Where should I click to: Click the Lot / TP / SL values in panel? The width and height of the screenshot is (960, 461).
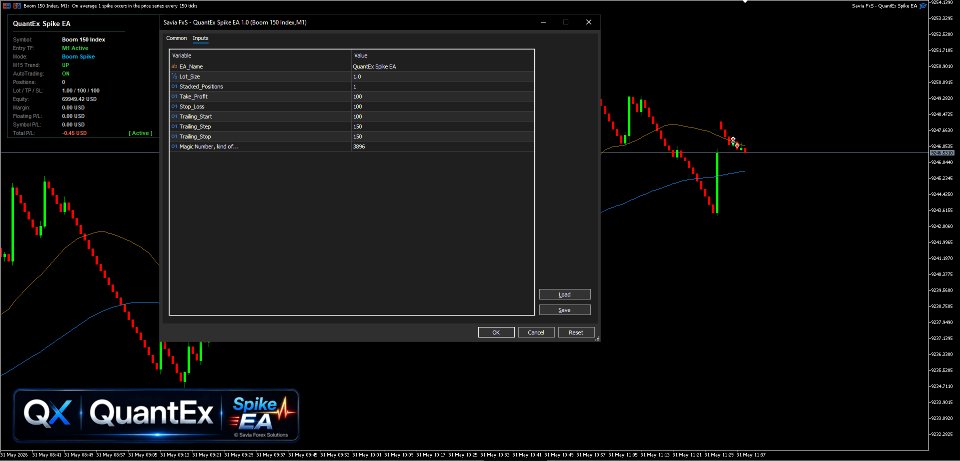click(81, 91)
